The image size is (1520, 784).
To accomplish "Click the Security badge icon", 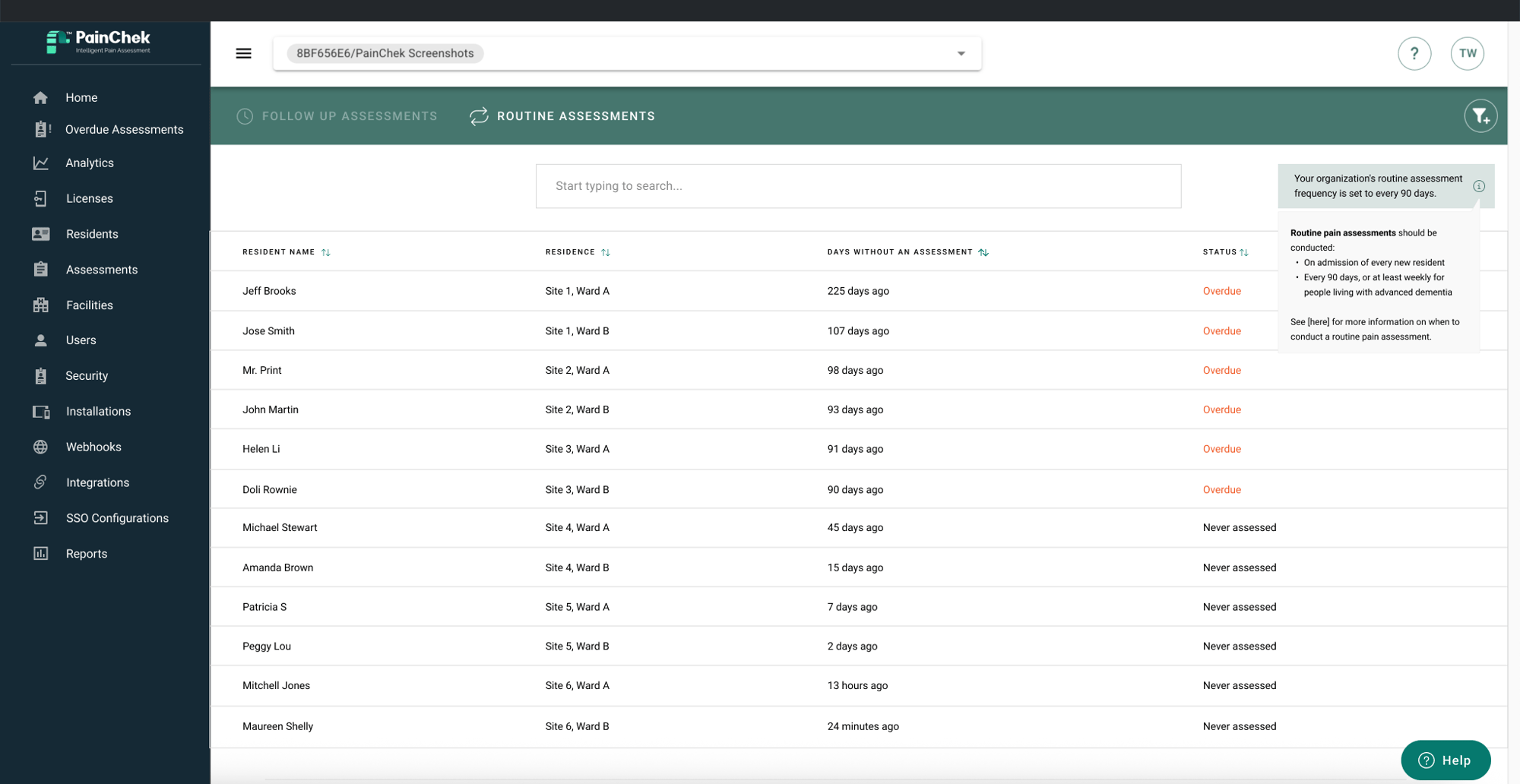I will 41,375.
